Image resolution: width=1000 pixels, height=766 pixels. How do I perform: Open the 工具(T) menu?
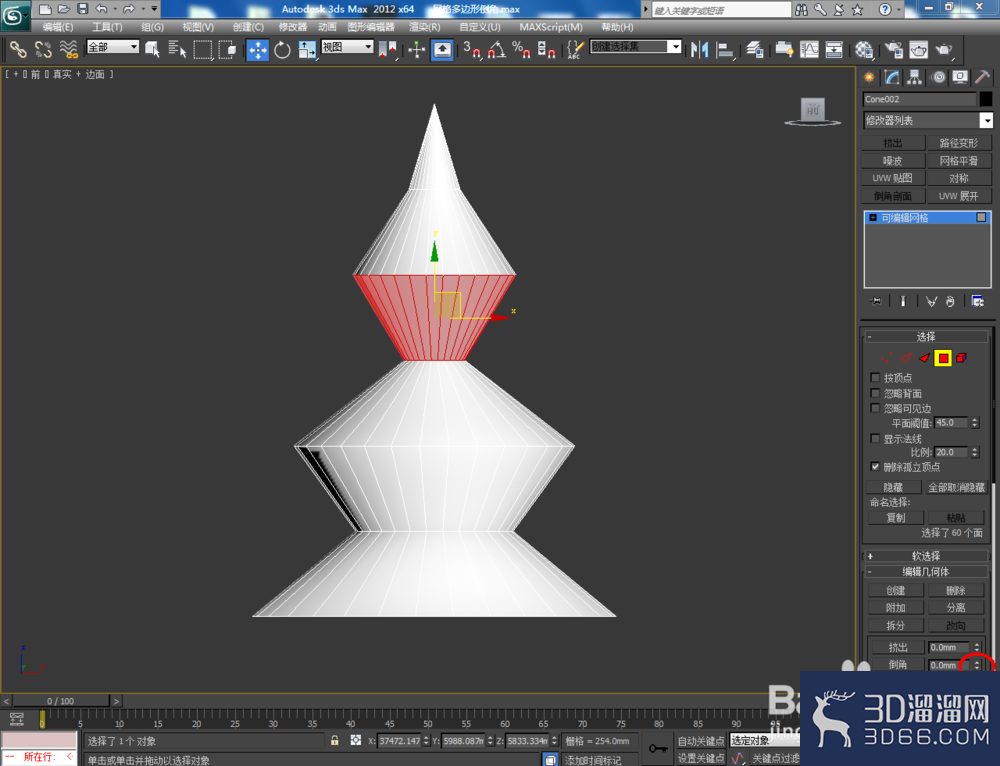[107, 27]
